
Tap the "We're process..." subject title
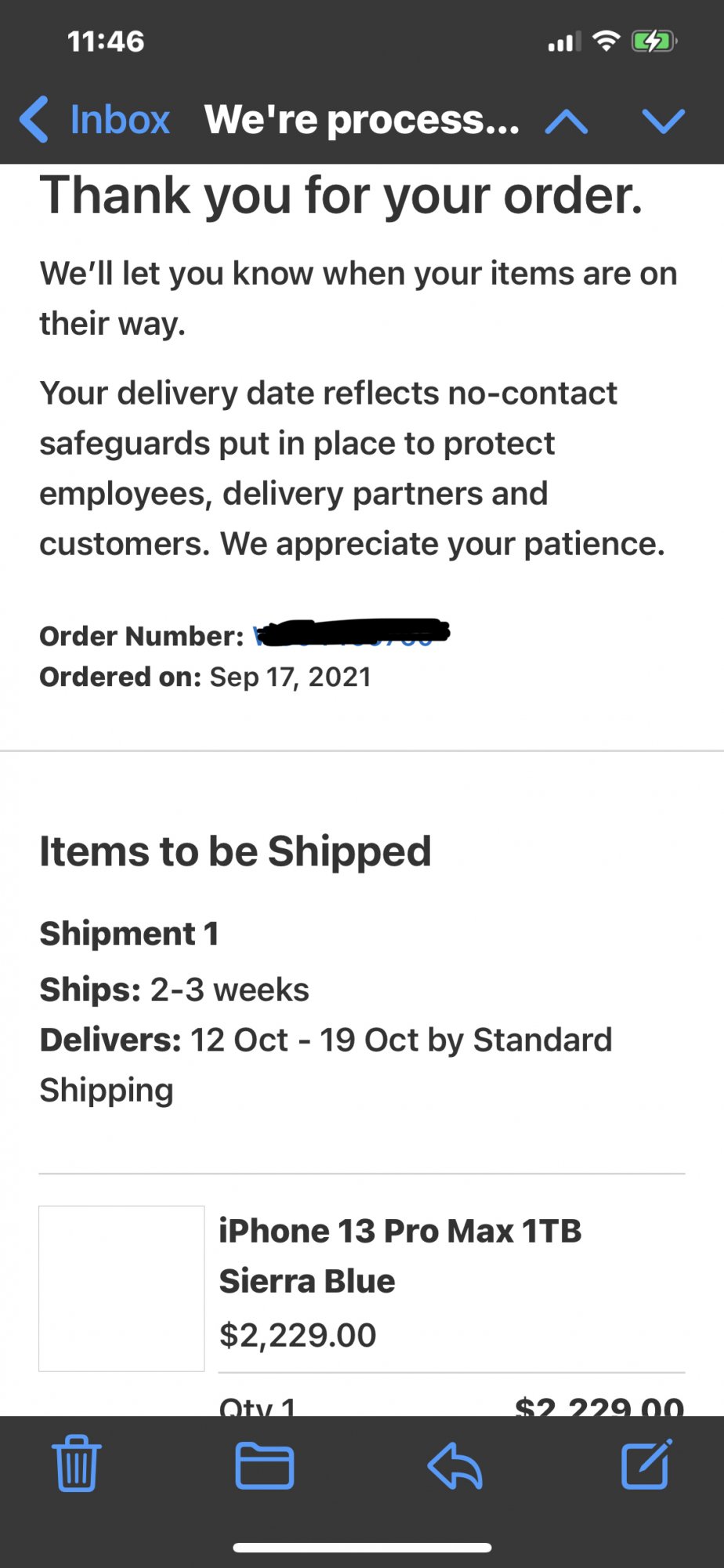[361, 120]
